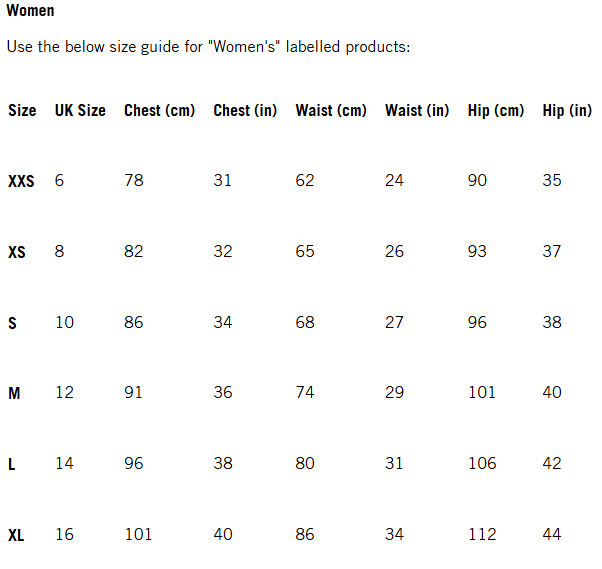The height and width of the screenshot is (569, 602).
Task: Click the "Hip (cm)" column header
Action: pyautogui.click(x=496, y=110)
